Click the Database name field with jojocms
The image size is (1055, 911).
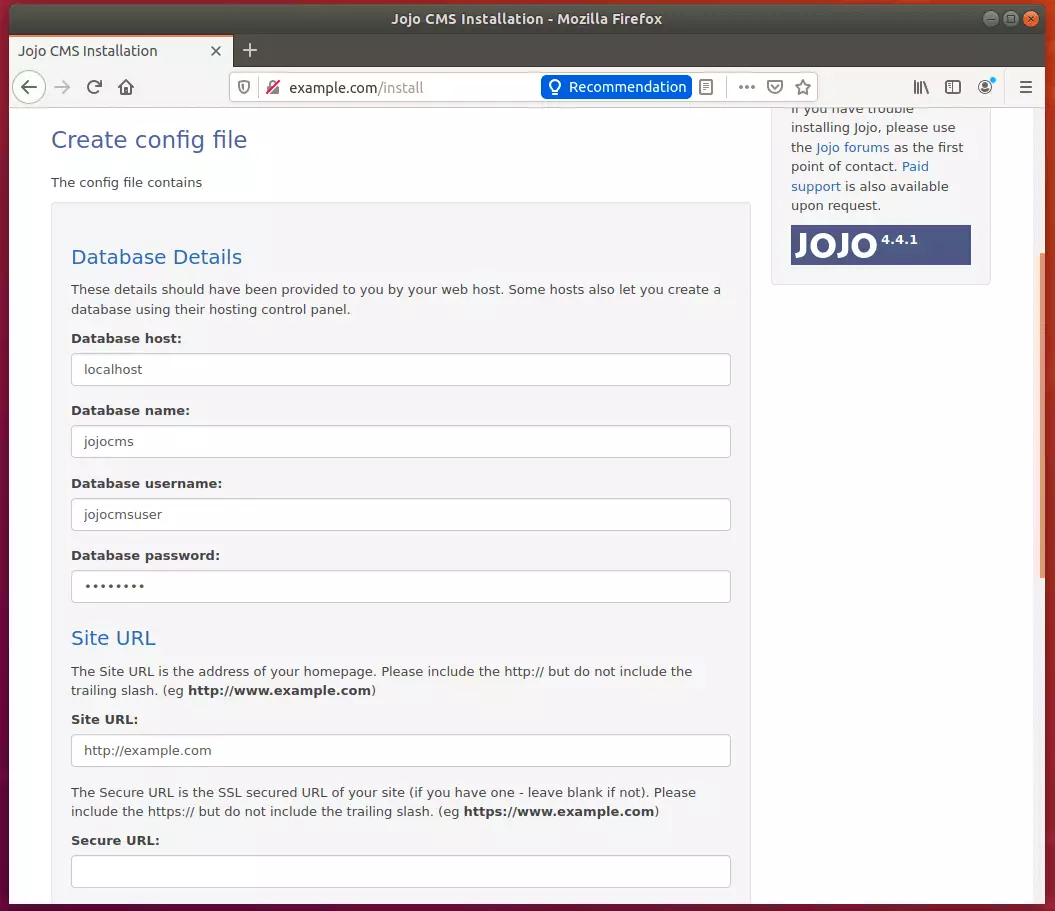coord(400,441)
